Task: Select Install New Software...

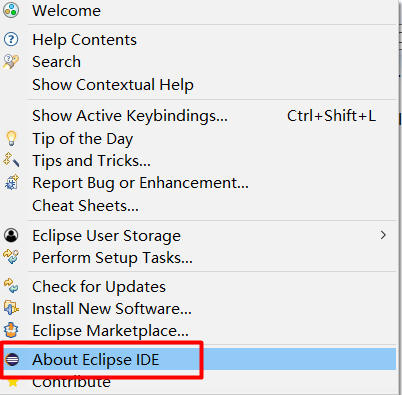Action: [x=112, y=308]
